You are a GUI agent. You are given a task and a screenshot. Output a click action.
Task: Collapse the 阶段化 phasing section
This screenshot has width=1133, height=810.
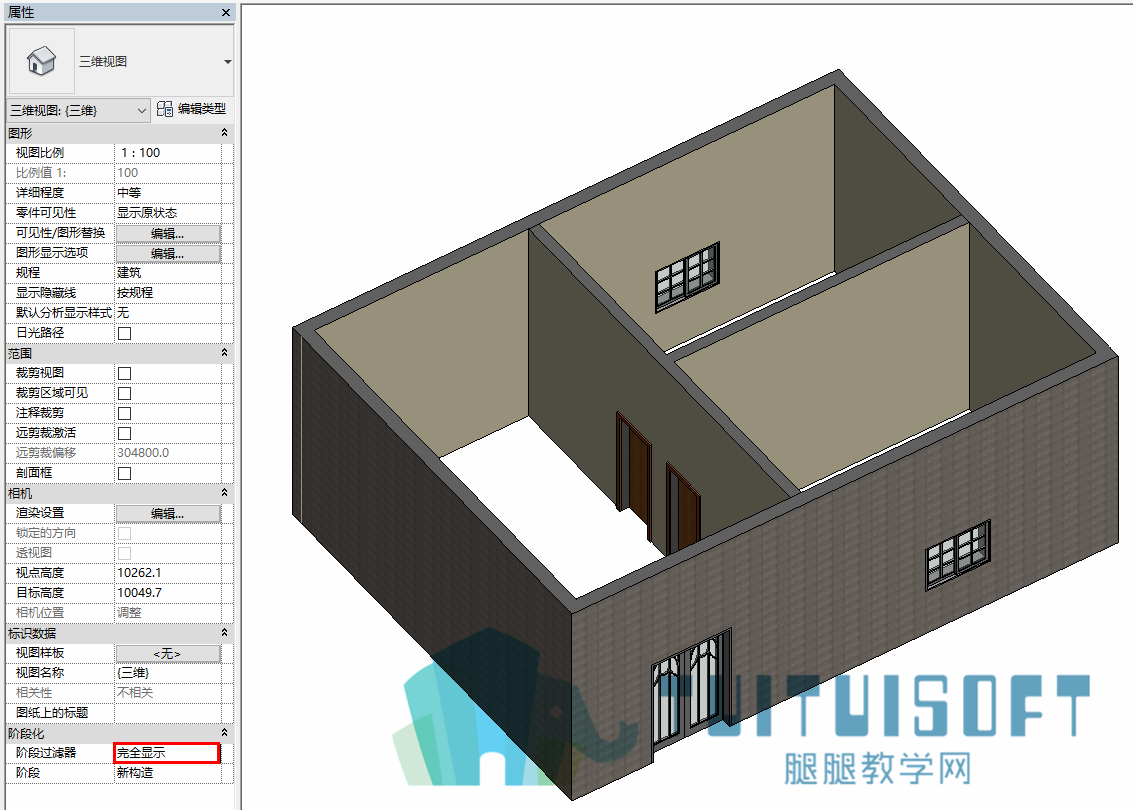[224, 733]
